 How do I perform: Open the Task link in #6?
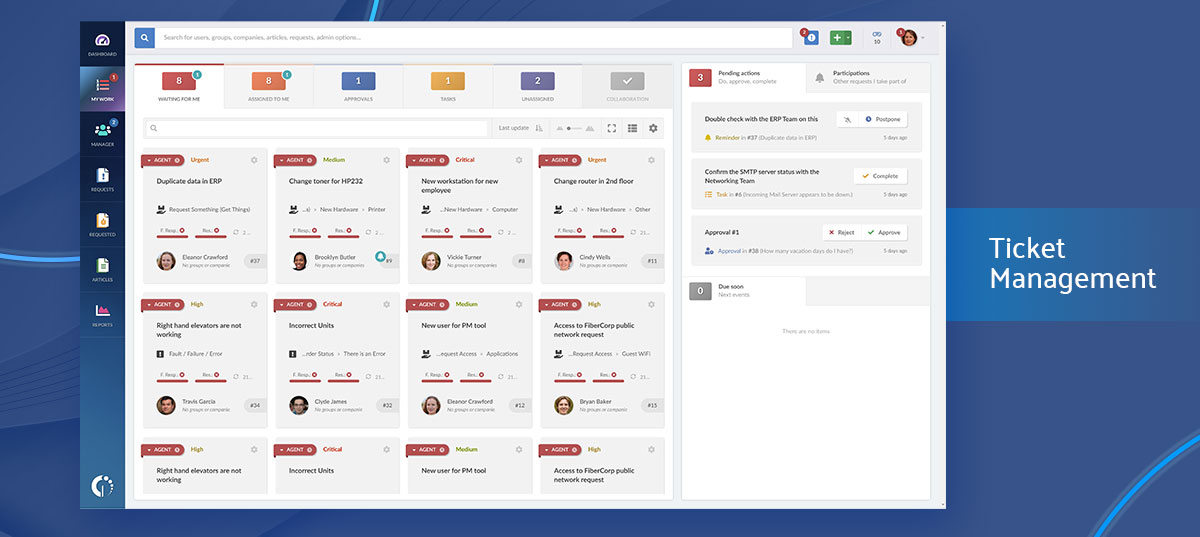[720, 194]
